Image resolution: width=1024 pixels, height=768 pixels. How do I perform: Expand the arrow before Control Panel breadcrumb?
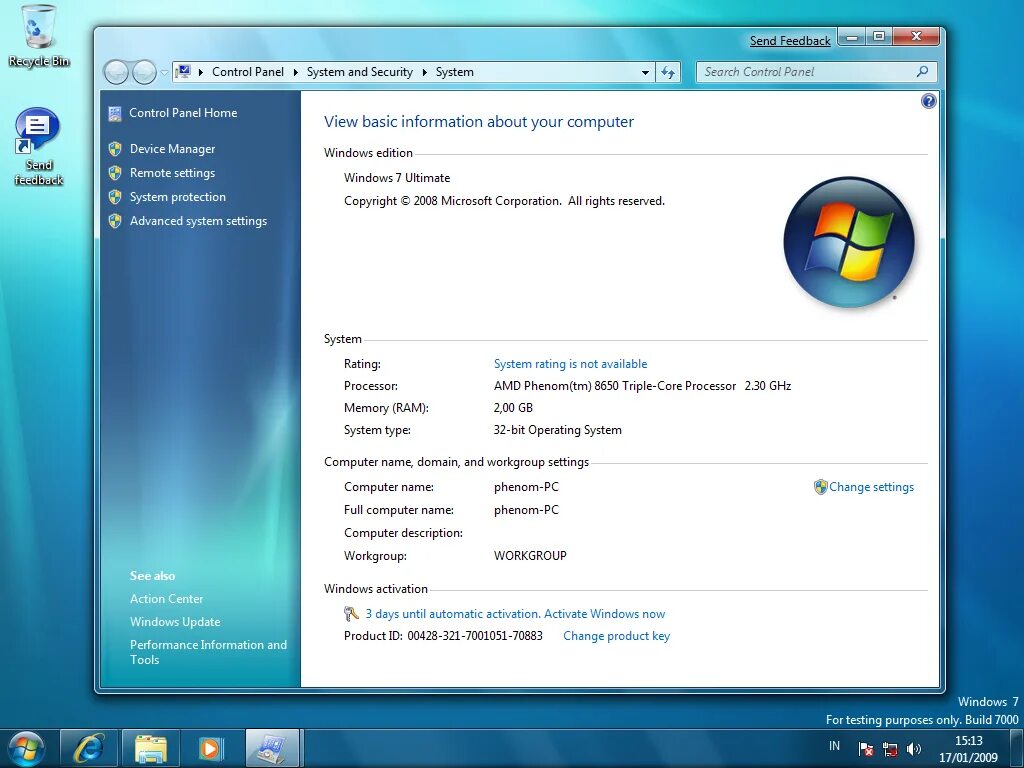[200, 72]
